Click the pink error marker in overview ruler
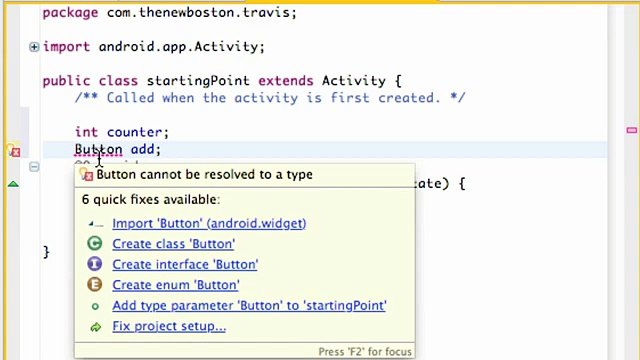Viewport: 640px width, 360px height. click(x=631, y=130)
